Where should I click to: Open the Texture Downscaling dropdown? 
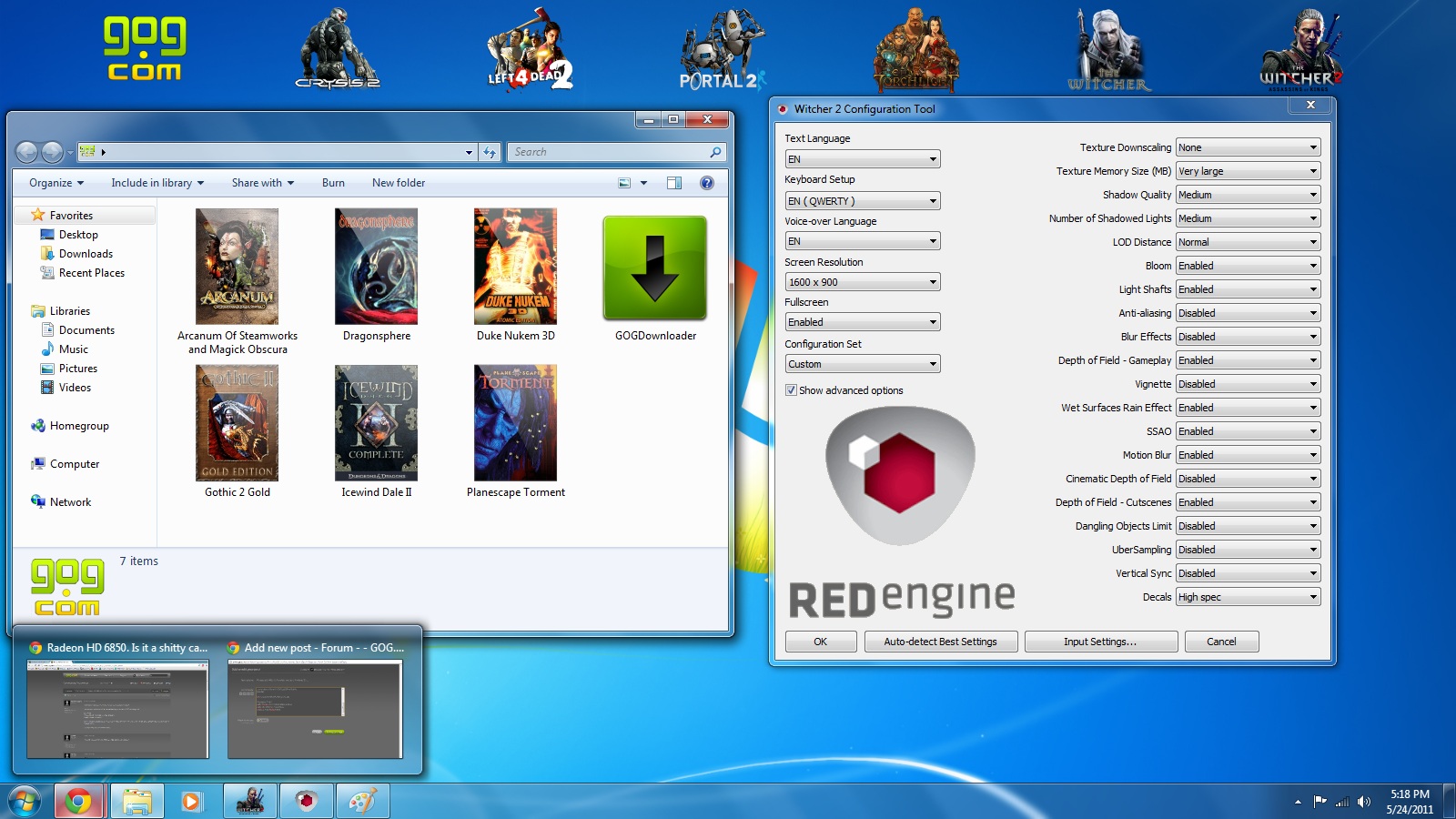tap(1248, 147)
